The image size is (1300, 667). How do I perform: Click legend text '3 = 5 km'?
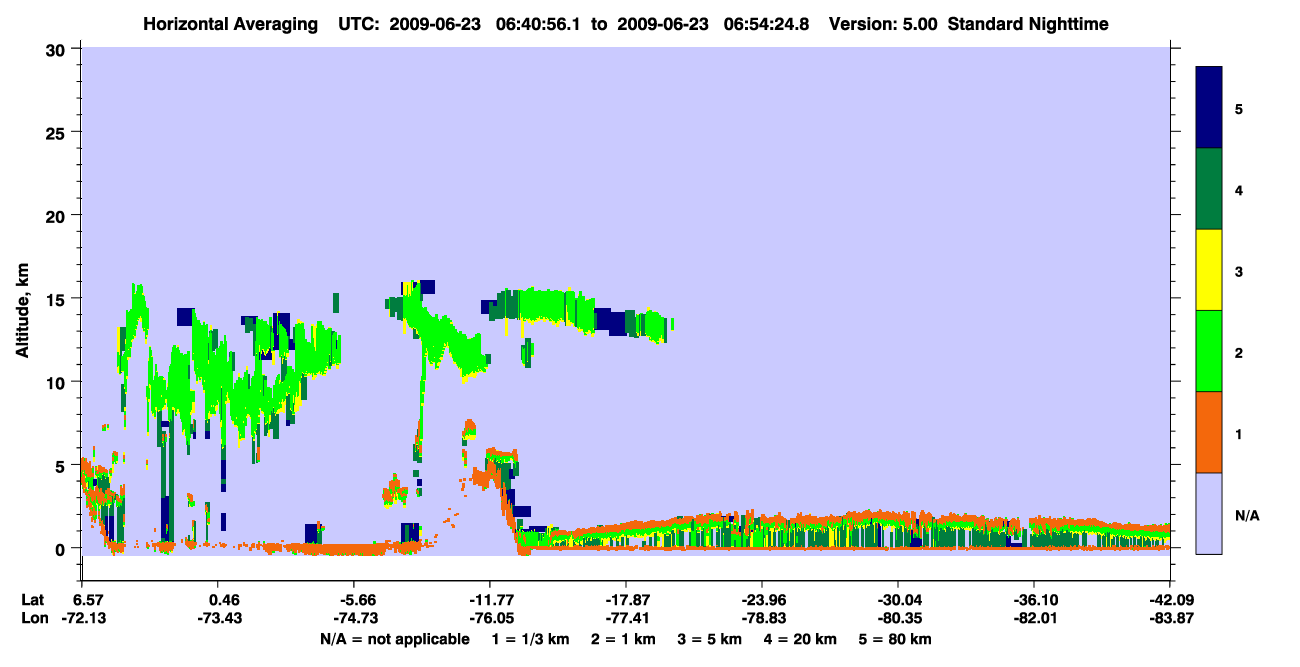coord(712,639)
